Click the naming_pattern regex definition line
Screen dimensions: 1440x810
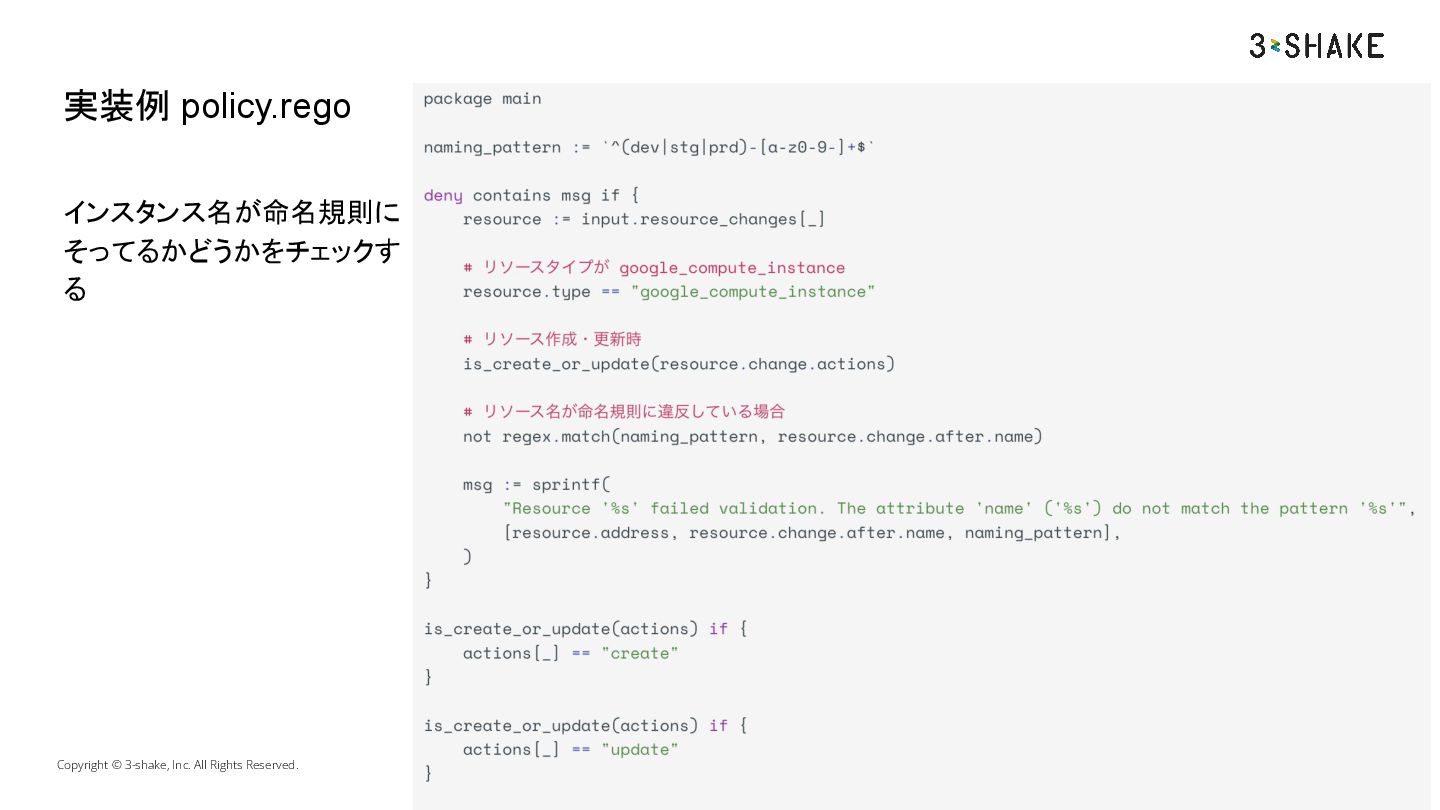[649, 147]
